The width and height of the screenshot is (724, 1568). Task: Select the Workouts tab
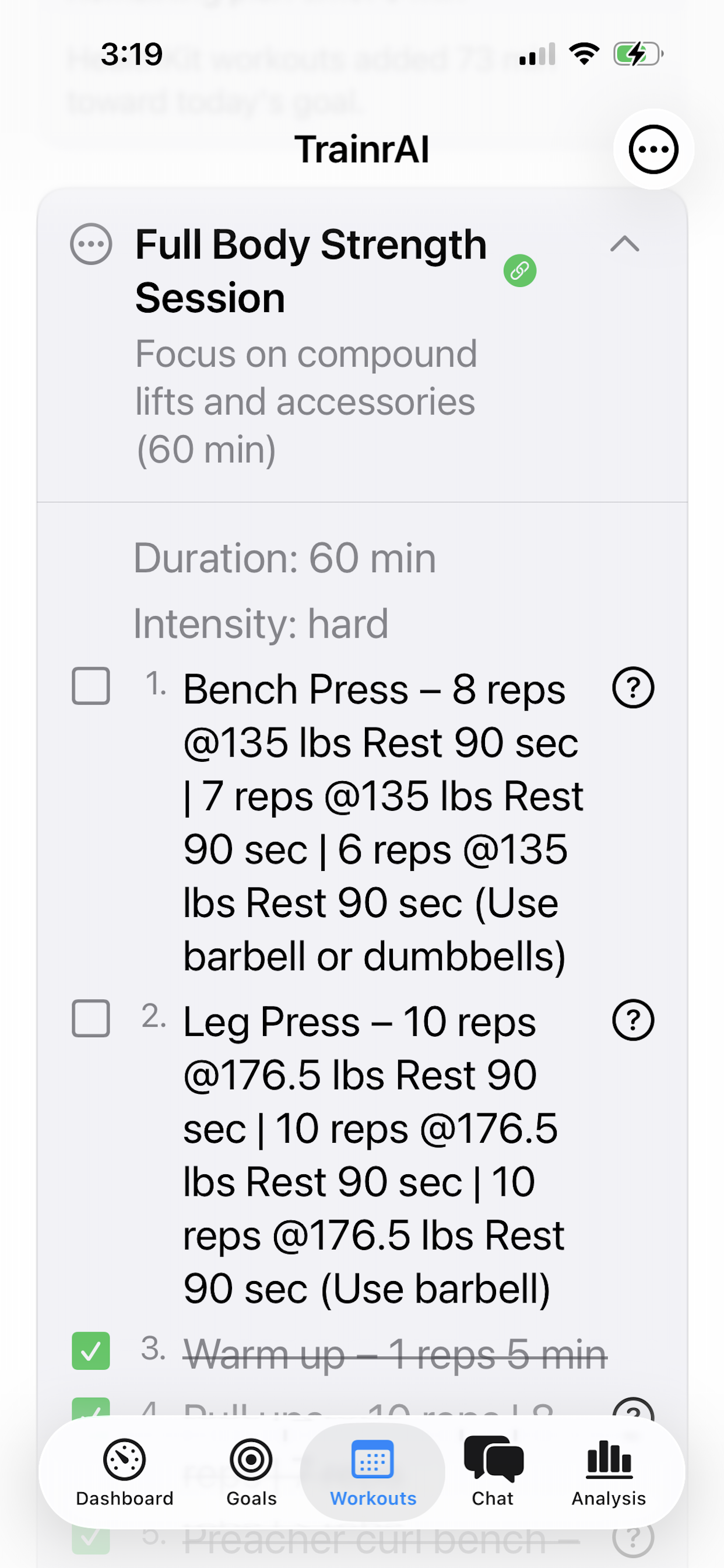[372, 1472]
